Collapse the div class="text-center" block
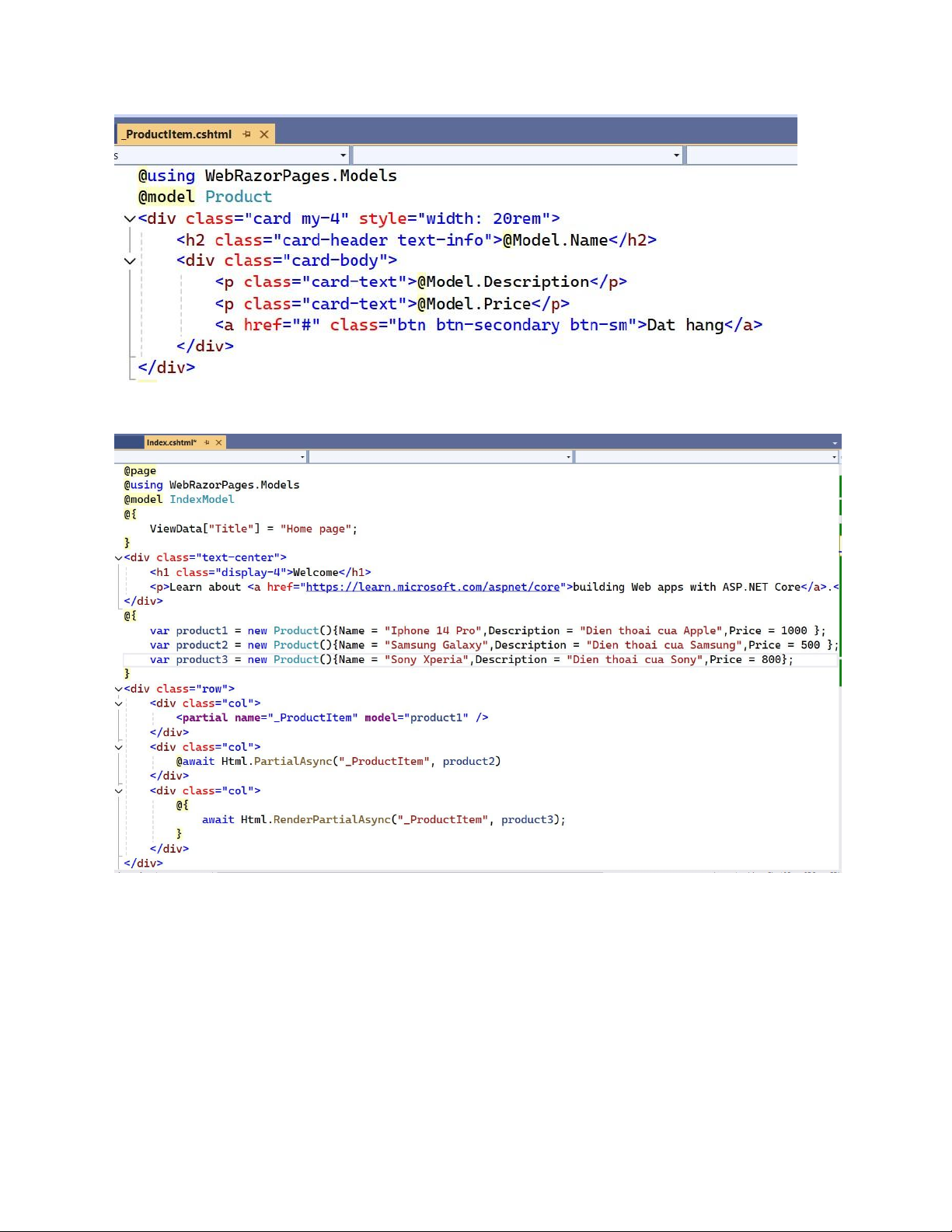952x1232 pixels. click(119, 558)
